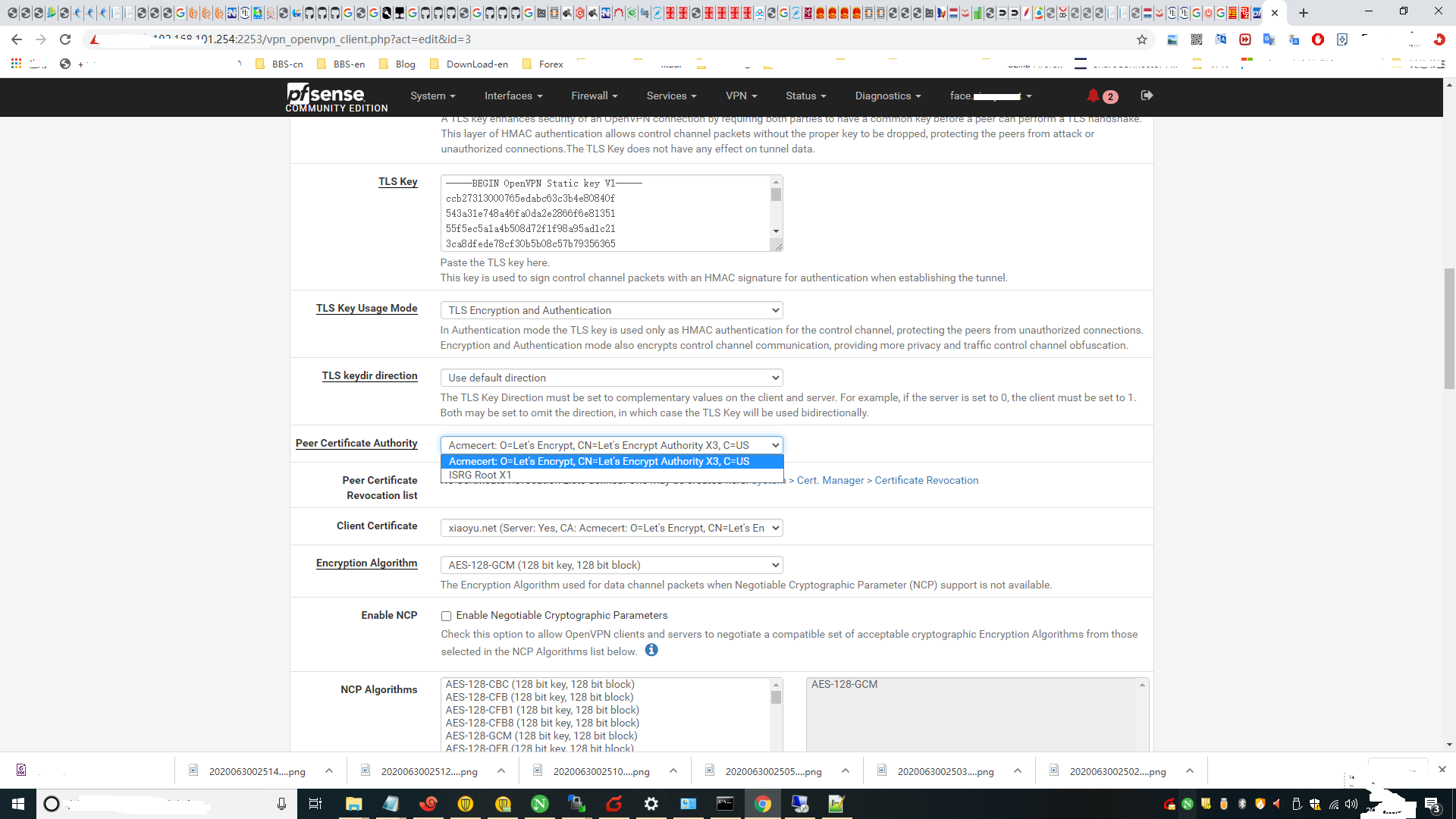Image resolution: width=1456 pixels, height=819 pixels.
Task: Select AES-128-GCM in allowed algorithms box
Action: [x=844, y=684]
